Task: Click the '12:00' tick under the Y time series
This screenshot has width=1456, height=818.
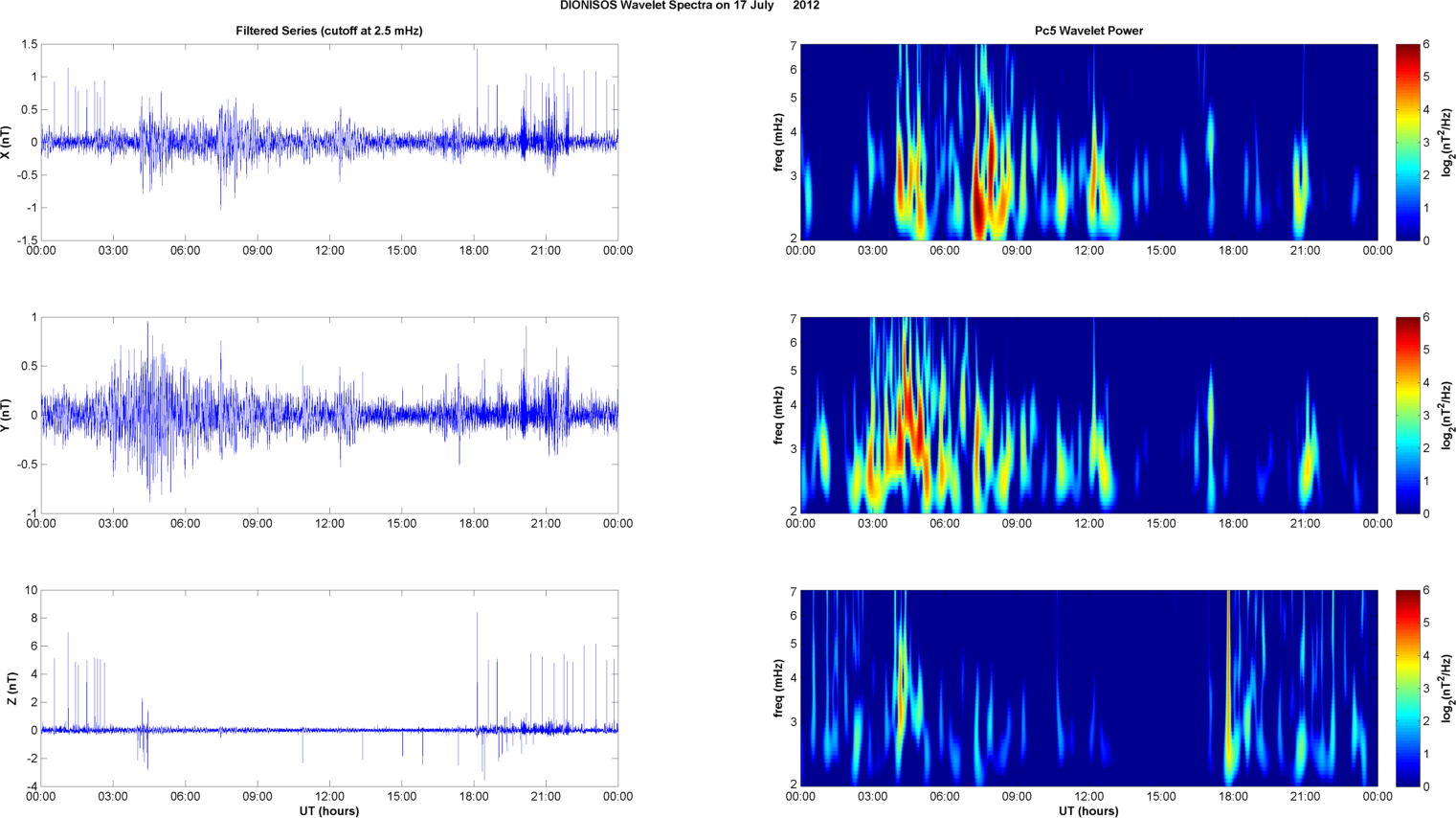Action: (x=329, y=524)
